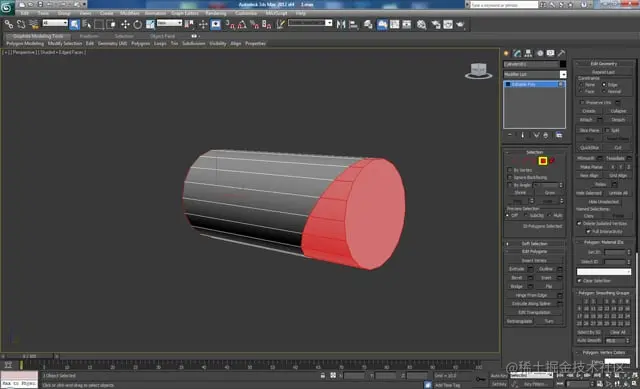Activate the Select and Move tool
This screenshot has height=389, width=640.
[125, 24]
